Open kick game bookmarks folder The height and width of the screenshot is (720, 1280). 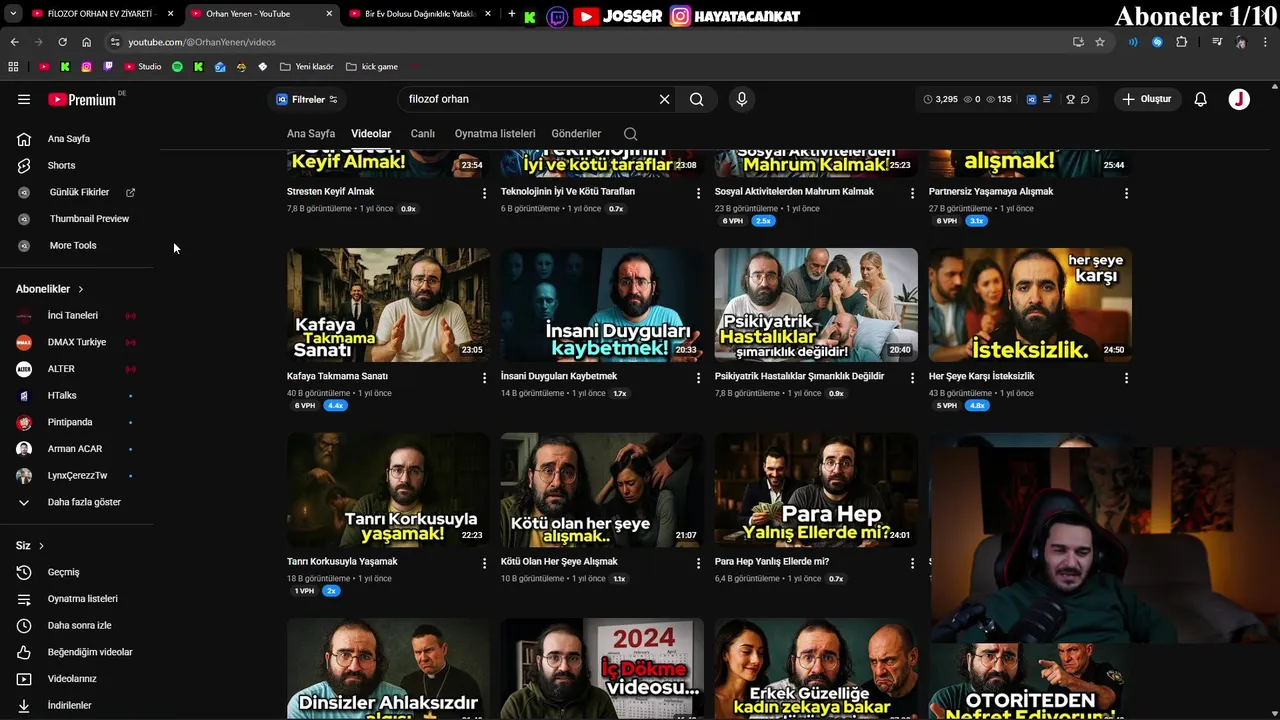372,67
